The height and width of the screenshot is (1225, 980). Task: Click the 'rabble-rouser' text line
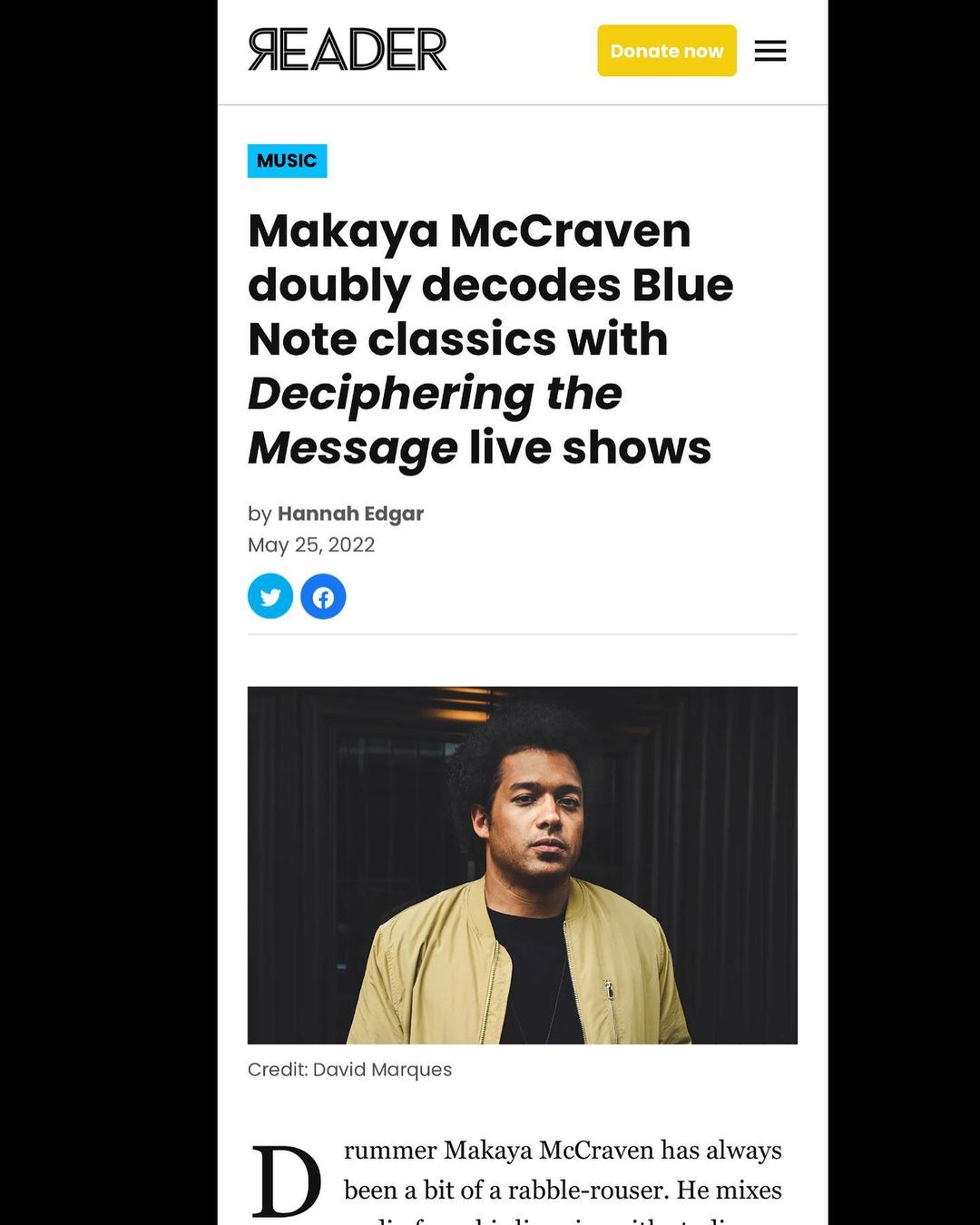click(x=563, y=1190)
